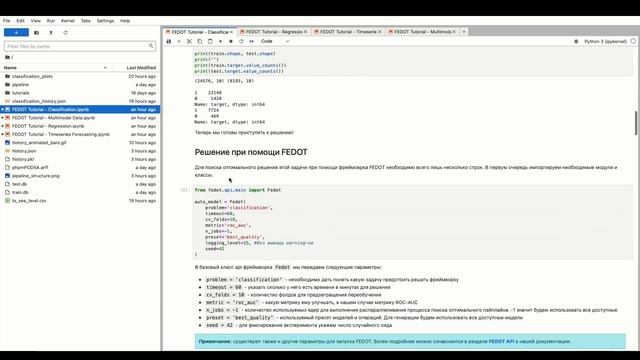This screenshot has width=640, height=360.
Task: Select FEDOT Tutorial - Classification.ipynb file
Action: 80,109
